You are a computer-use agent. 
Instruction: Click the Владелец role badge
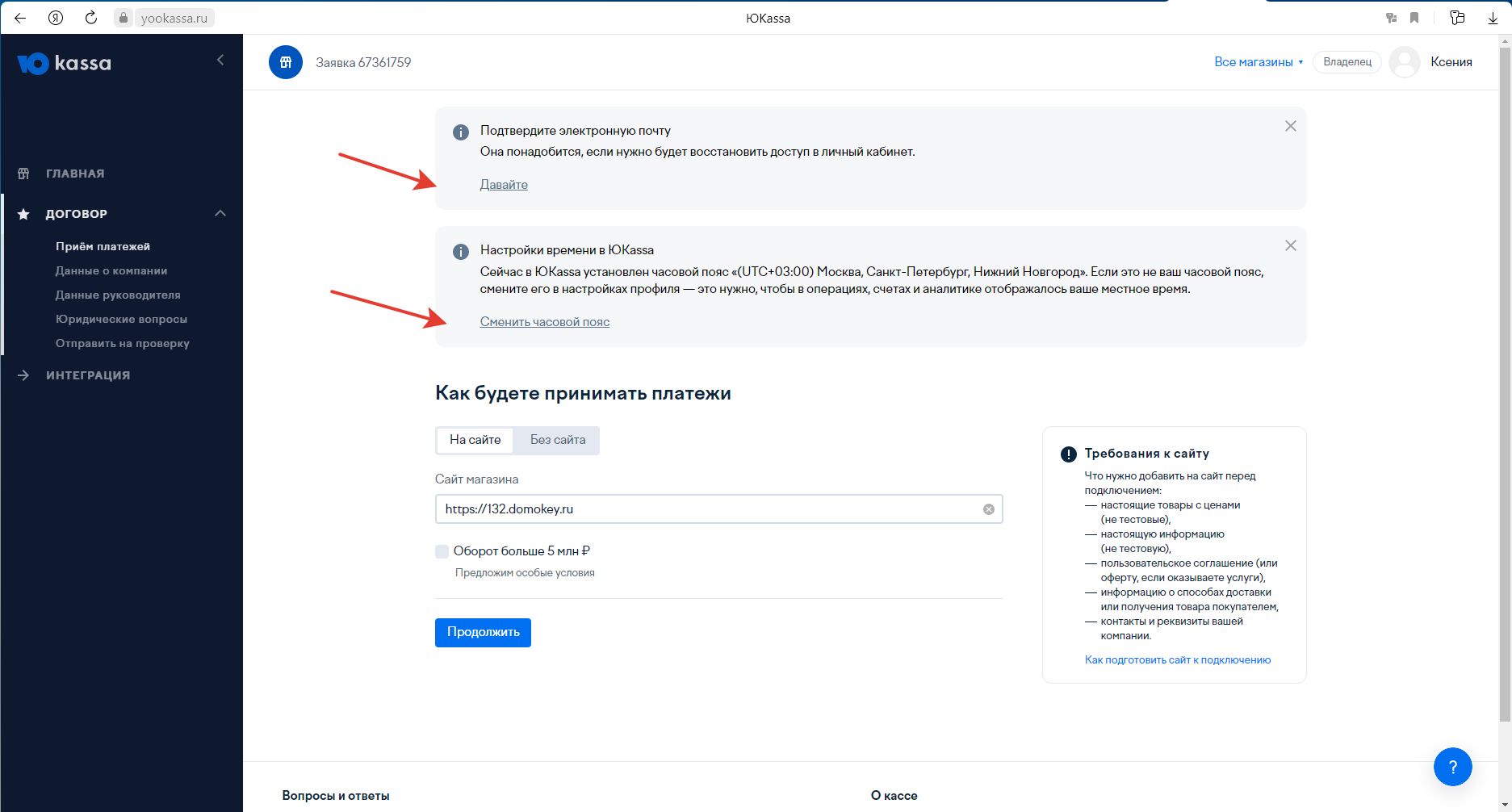pyautogui.click(x=1347, y=62)
